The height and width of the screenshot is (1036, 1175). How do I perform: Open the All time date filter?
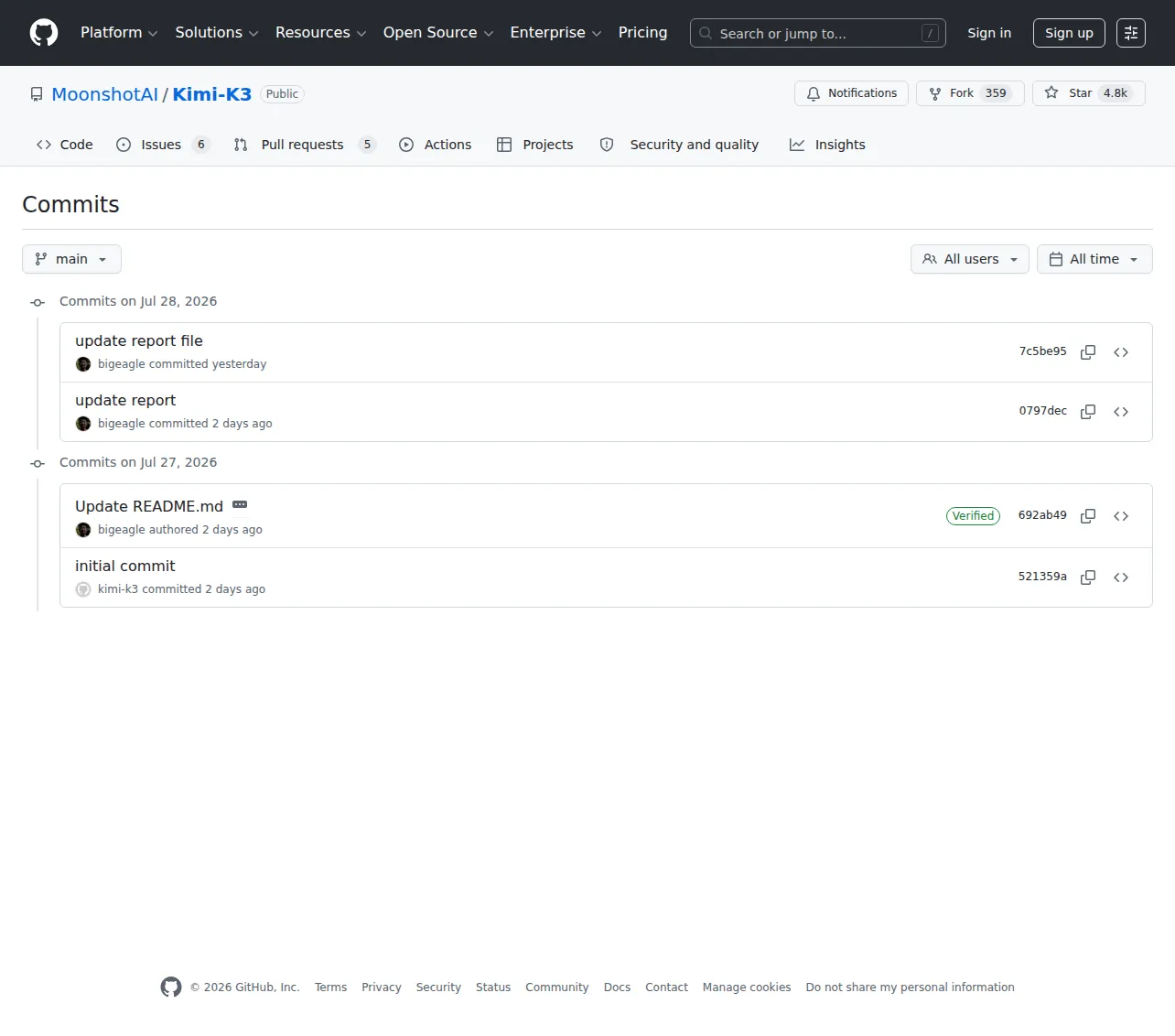click(1094, 259)
